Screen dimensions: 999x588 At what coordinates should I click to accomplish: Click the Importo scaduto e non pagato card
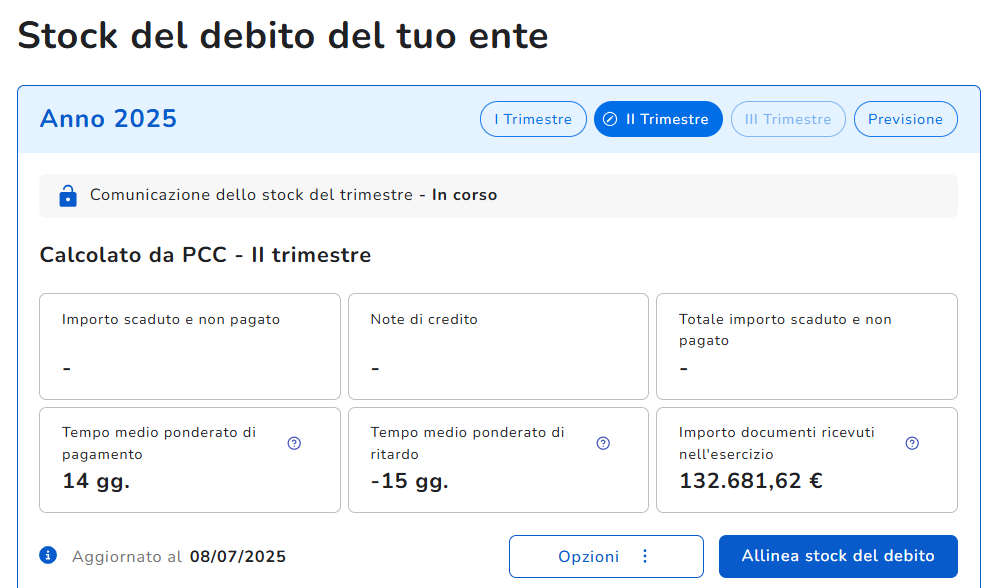[x=190, y=346]
